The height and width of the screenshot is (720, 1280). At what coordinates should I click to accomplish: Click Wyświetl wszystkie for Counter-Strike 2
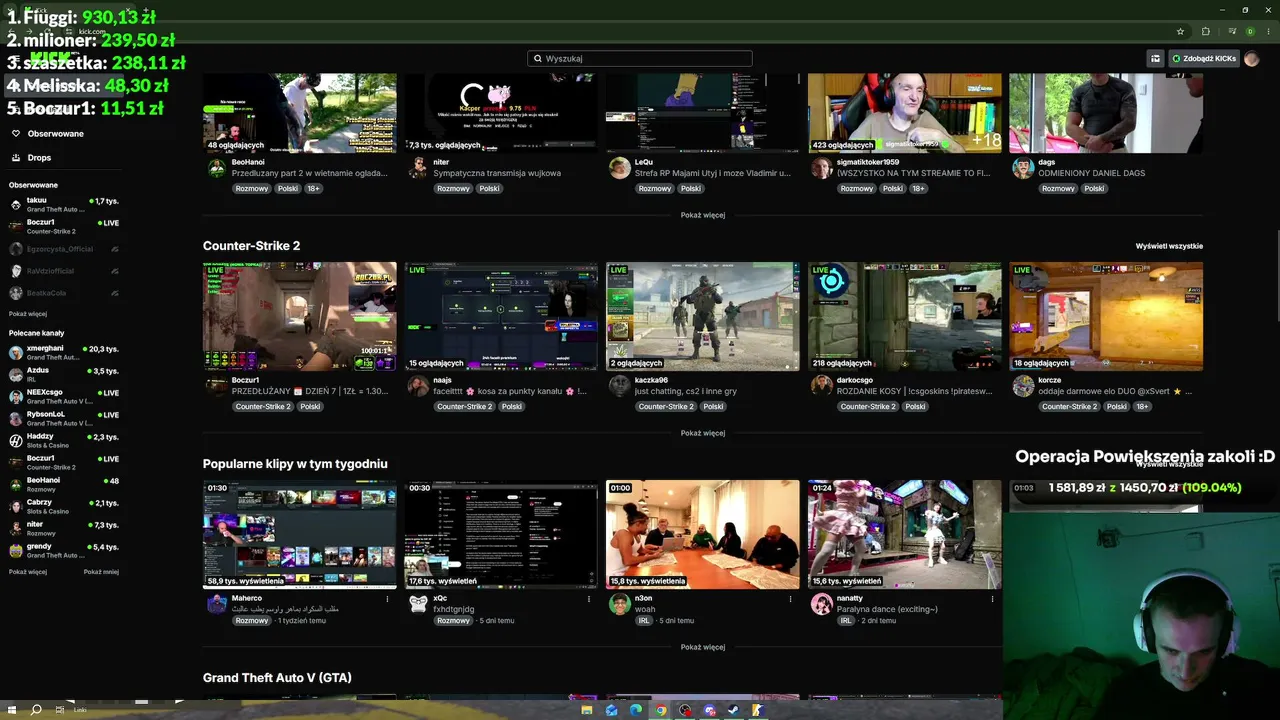pyautogui.click(x=1169, y=246)
